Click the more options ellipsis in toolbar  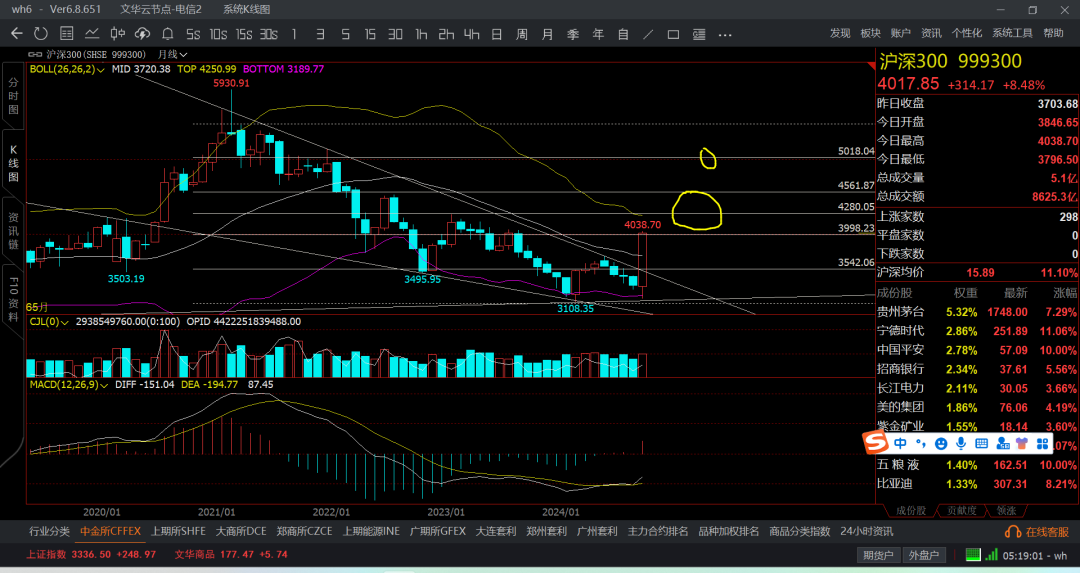[725, 34]
